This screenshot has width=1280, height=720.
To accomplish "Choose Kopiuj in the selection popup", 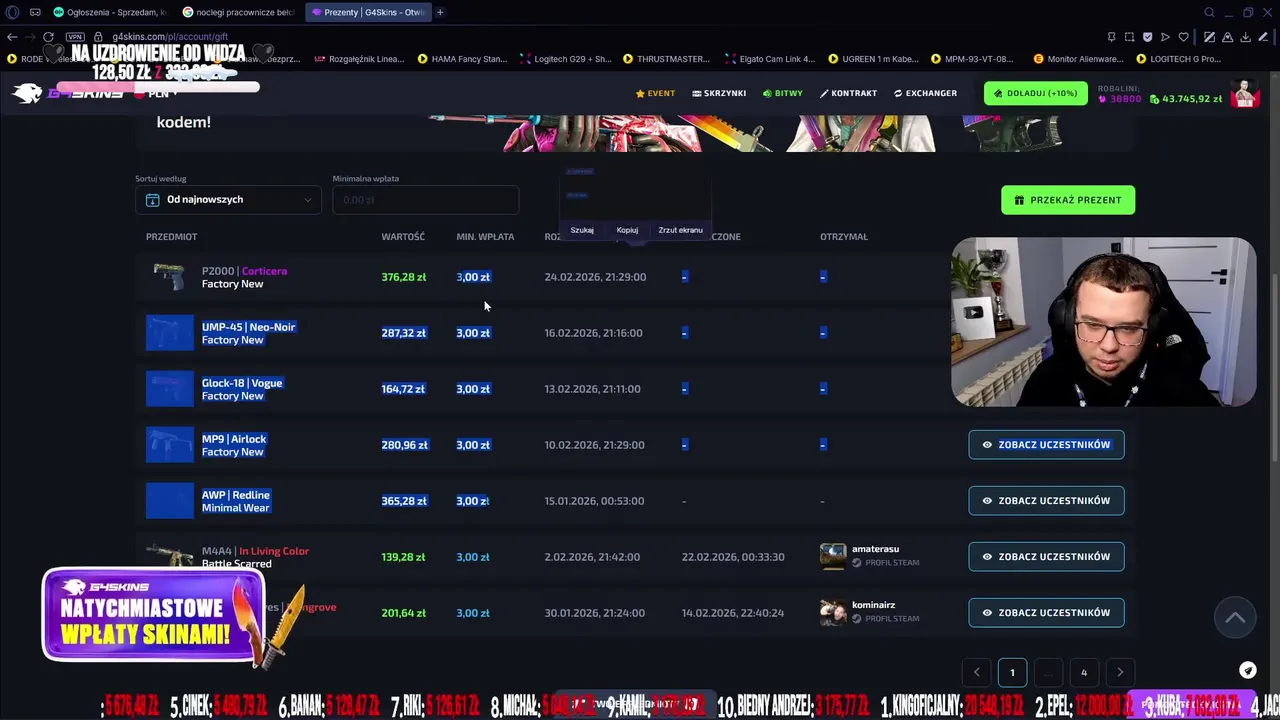I will (627, 230).
